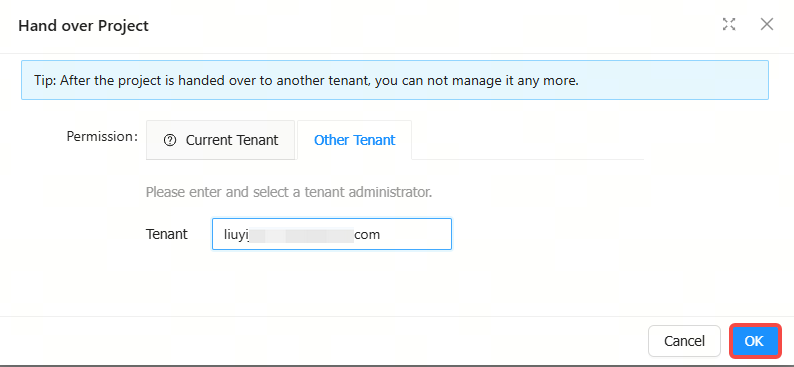This screenshot has width=794, height=367.
Task: Click the blue tip banner message
Action: [395, 80]
